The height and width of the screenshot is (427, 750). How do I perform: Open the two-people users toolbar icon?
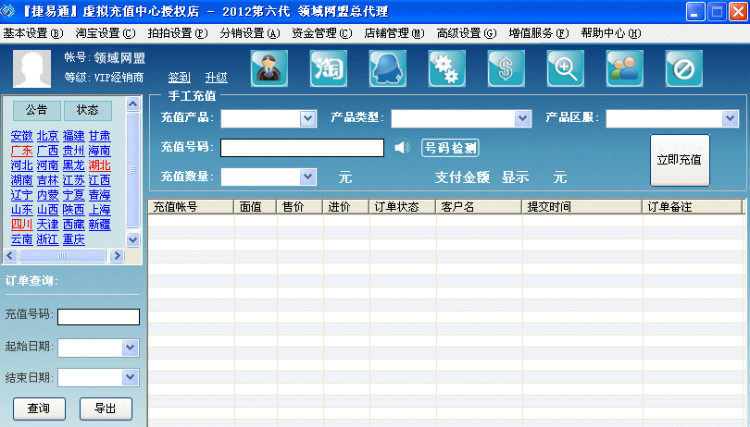click(x=625, y=68)
